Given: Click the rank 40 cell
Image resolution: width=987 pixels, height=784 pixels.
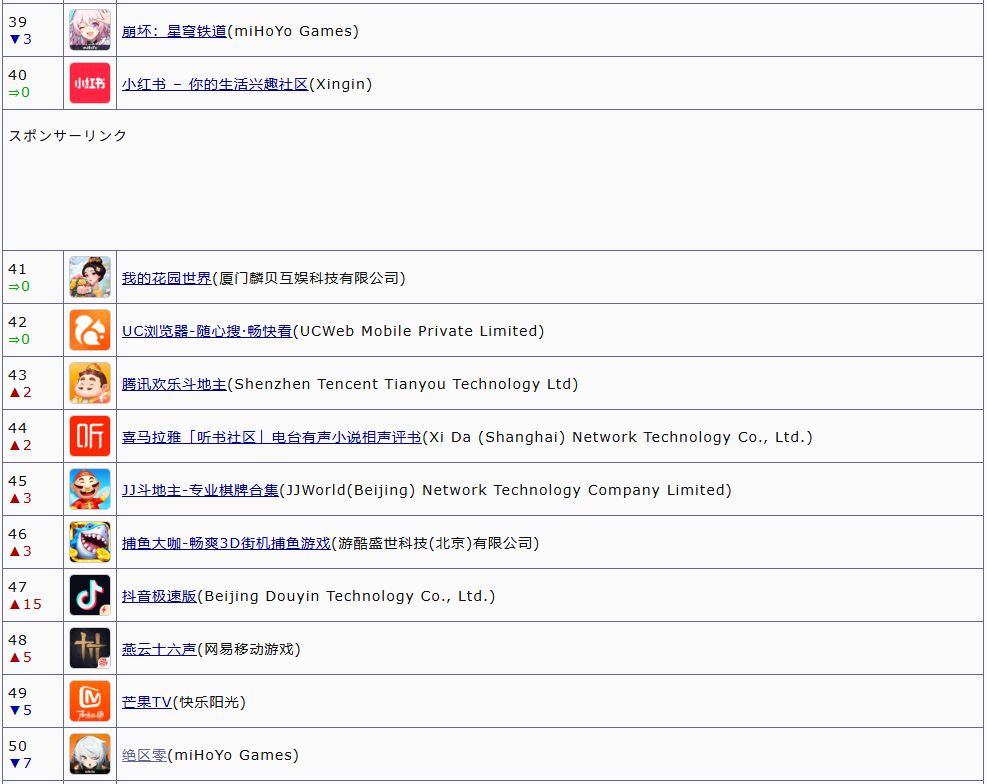Looking at the screenshot, I should (x=33, y=83).
